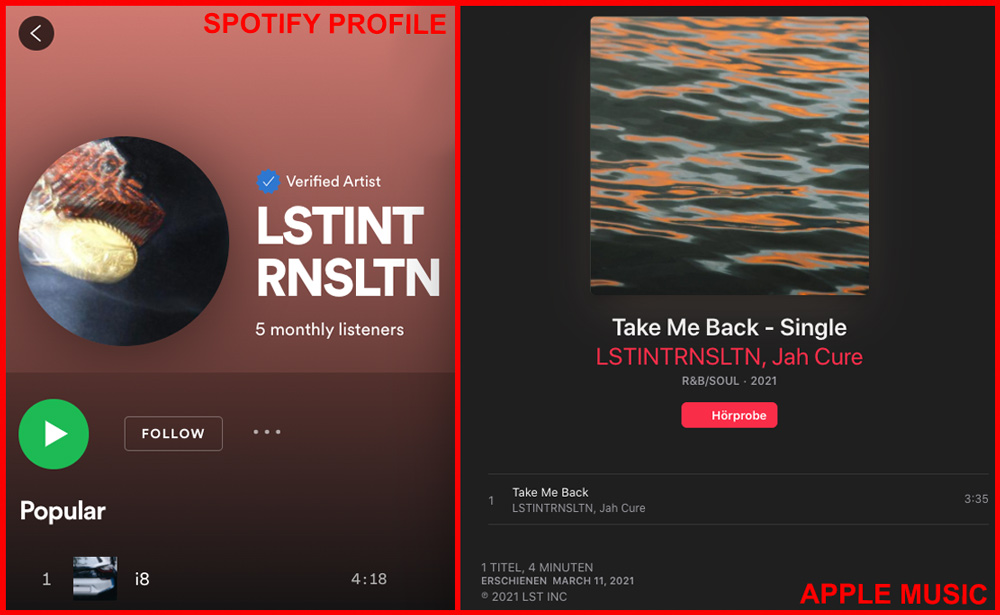Click the Popular section heading
1000x615 pixels.
tap(62, 511)
